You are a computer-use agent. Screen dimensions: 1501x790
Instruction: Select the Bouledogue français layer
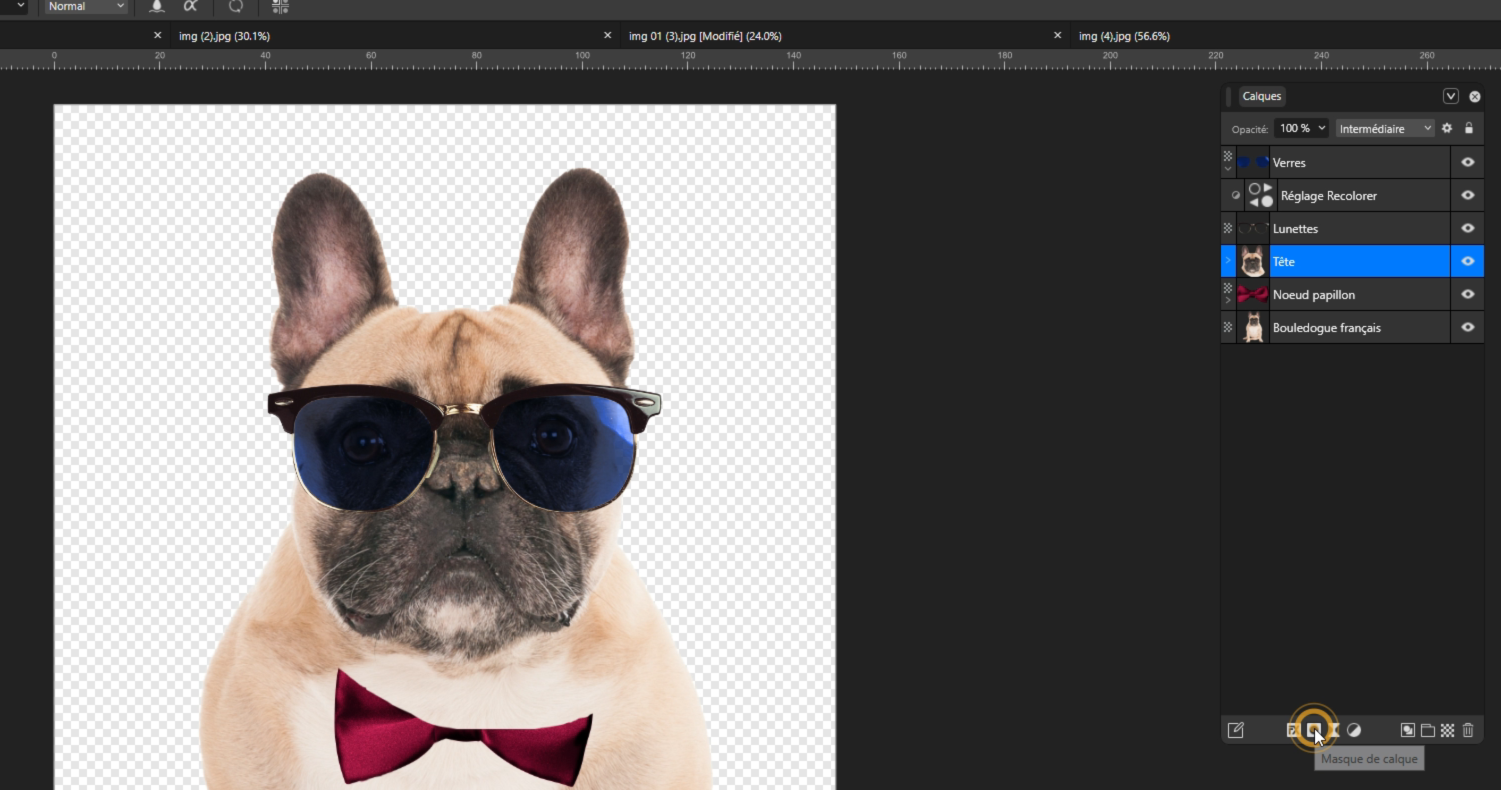1326,328
